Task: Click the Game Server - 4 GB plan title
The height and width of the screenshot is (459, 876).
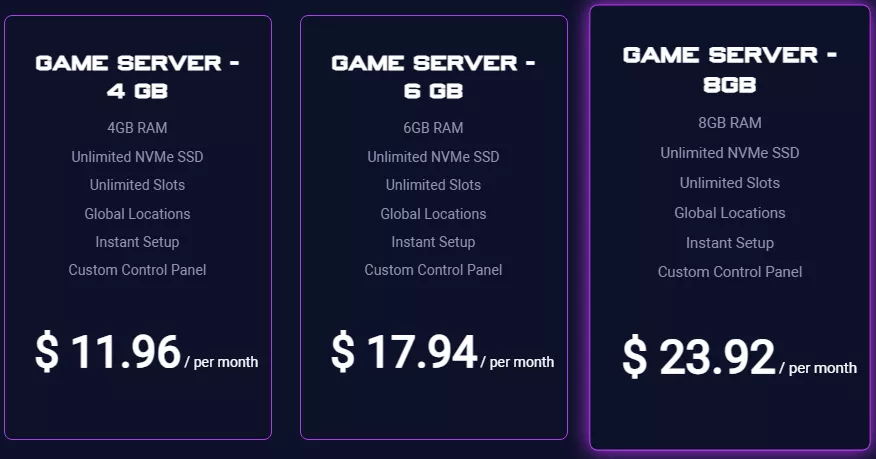Action: 138,76
